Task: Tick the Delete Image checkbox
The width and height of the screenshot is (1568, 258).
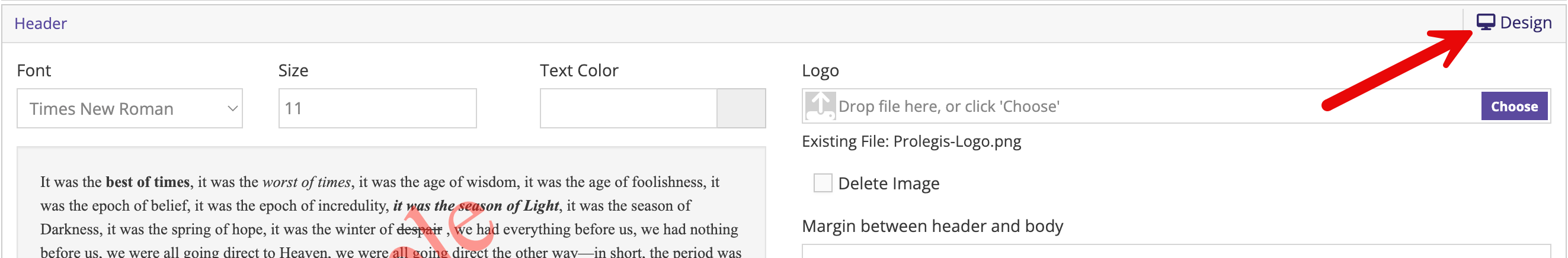Action: (823, 182)
